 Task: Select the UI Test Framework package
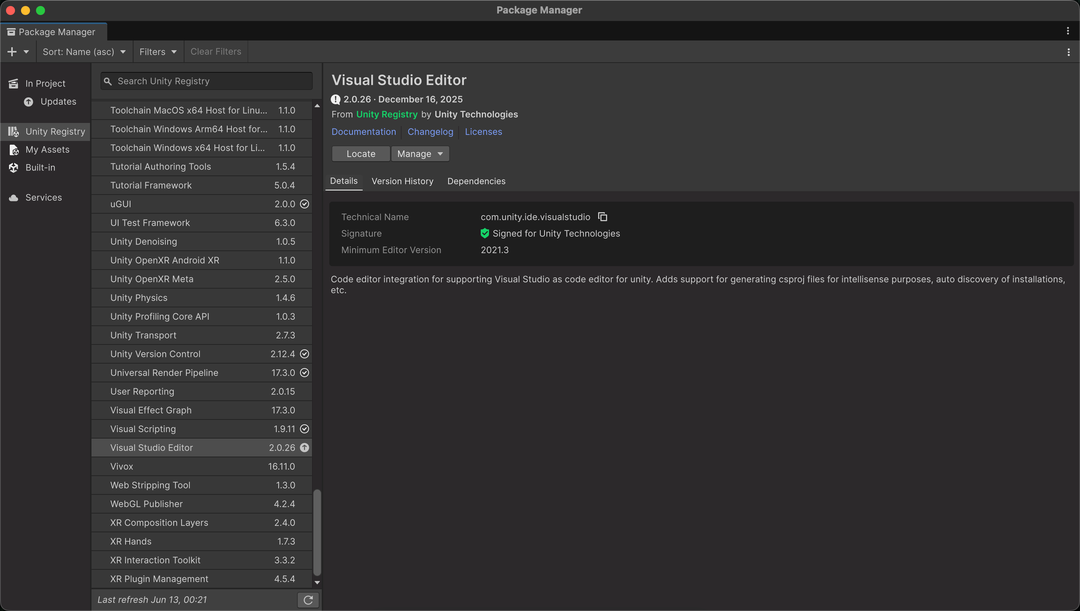[x=202, y=222]
